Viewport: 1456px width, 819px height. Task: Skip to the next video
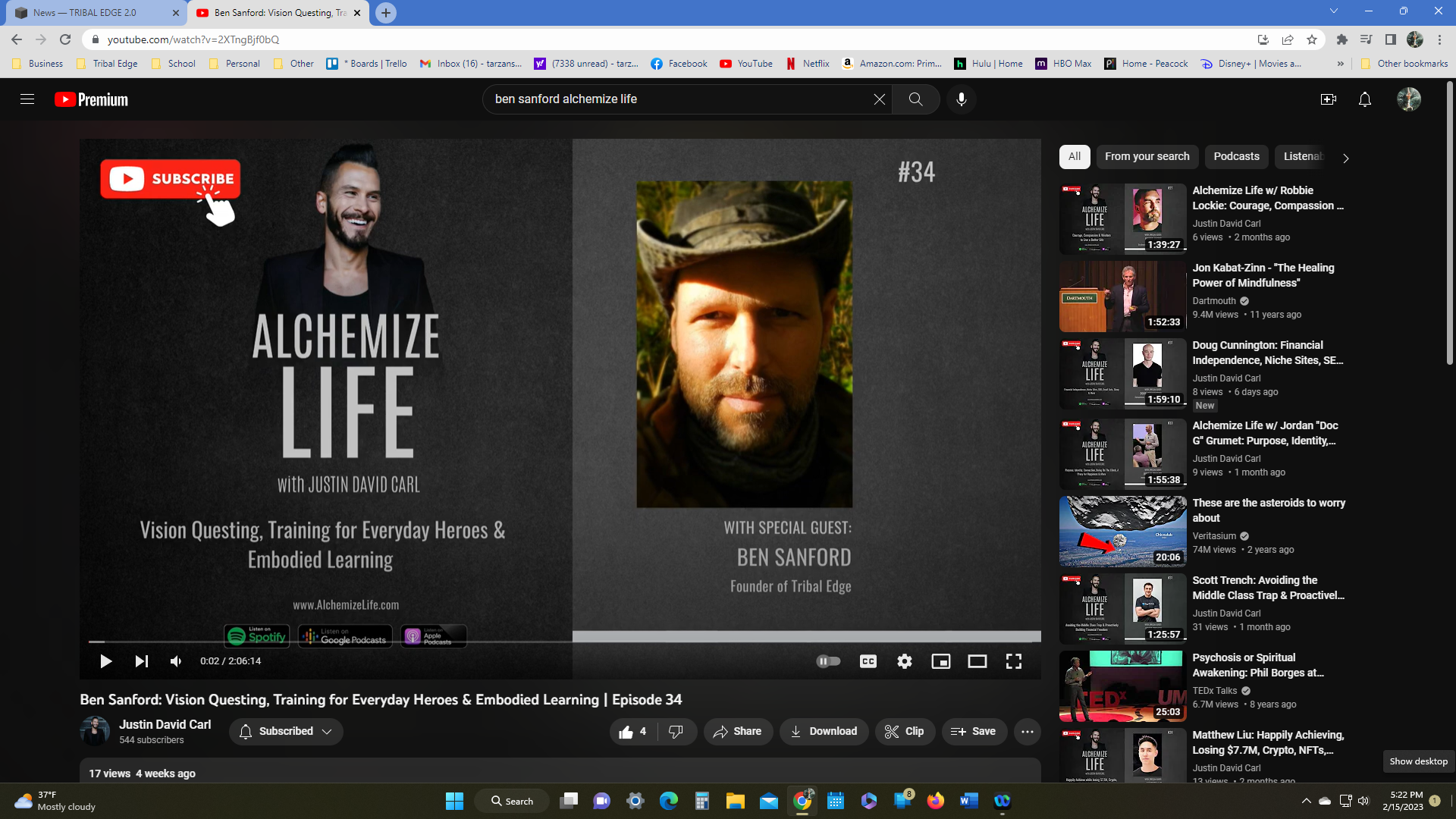pyautogui.click(x=141, y=661)
